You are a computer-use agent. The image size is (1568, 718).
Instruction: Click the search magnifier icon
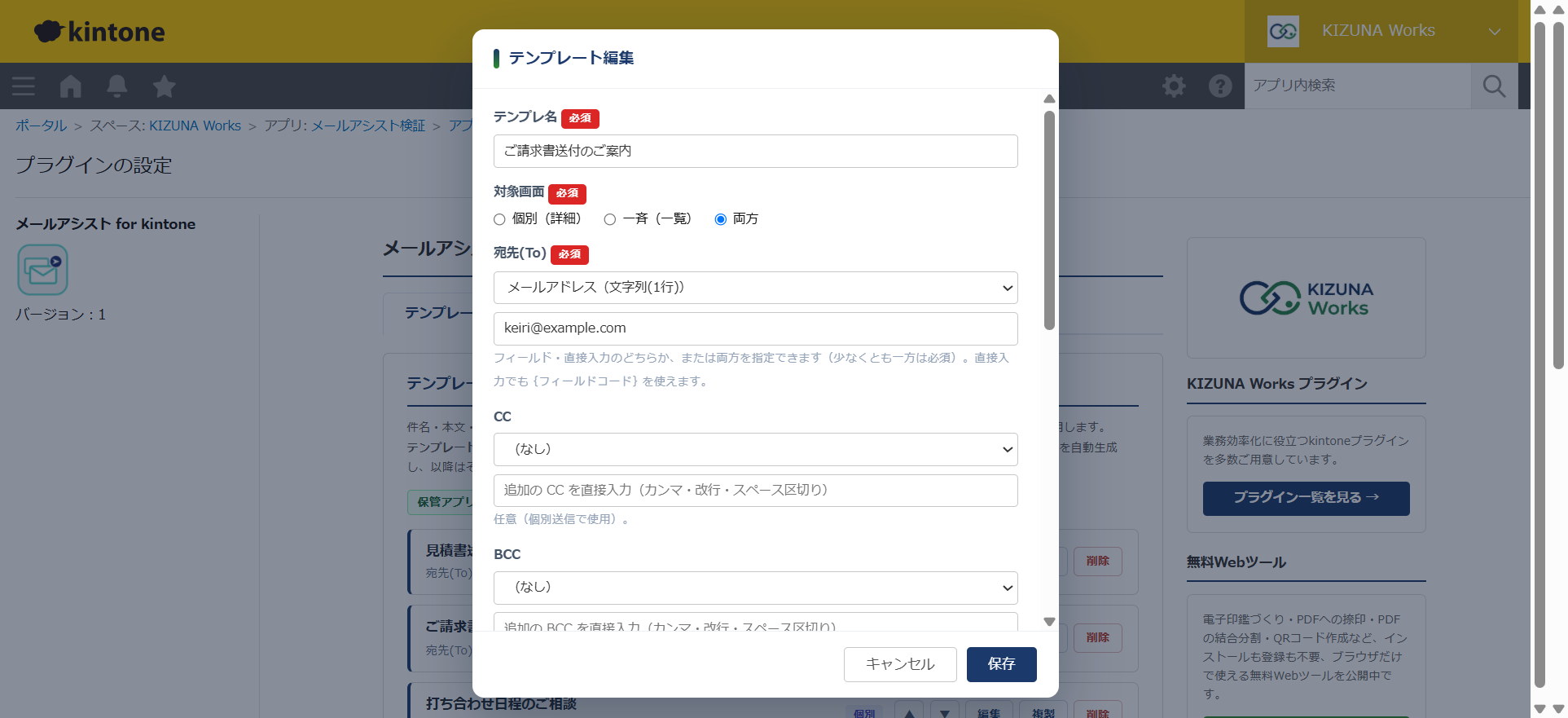(x=1494, y=86)
